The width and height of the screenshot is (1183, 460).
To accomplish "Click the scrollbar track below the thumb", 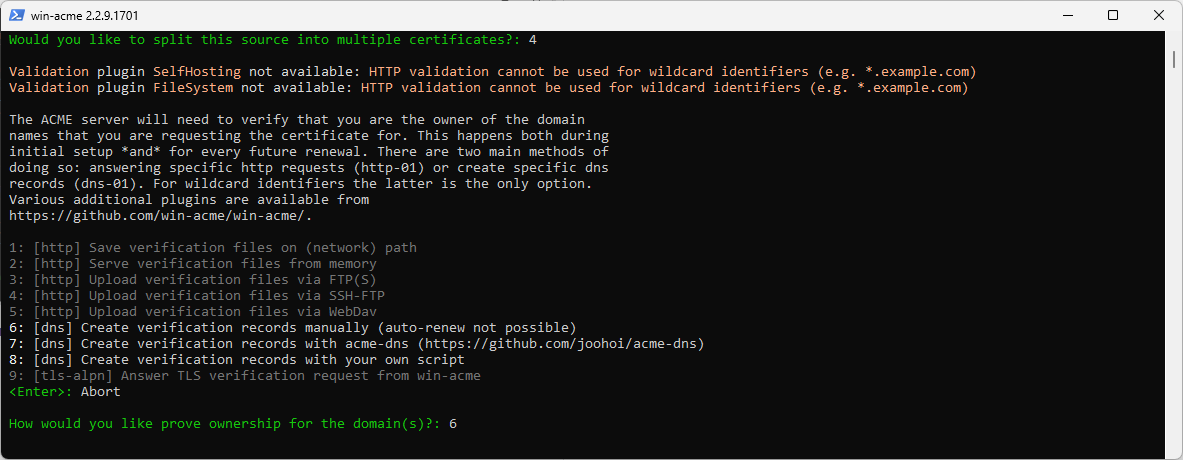I will click(x=1175, y=264).
